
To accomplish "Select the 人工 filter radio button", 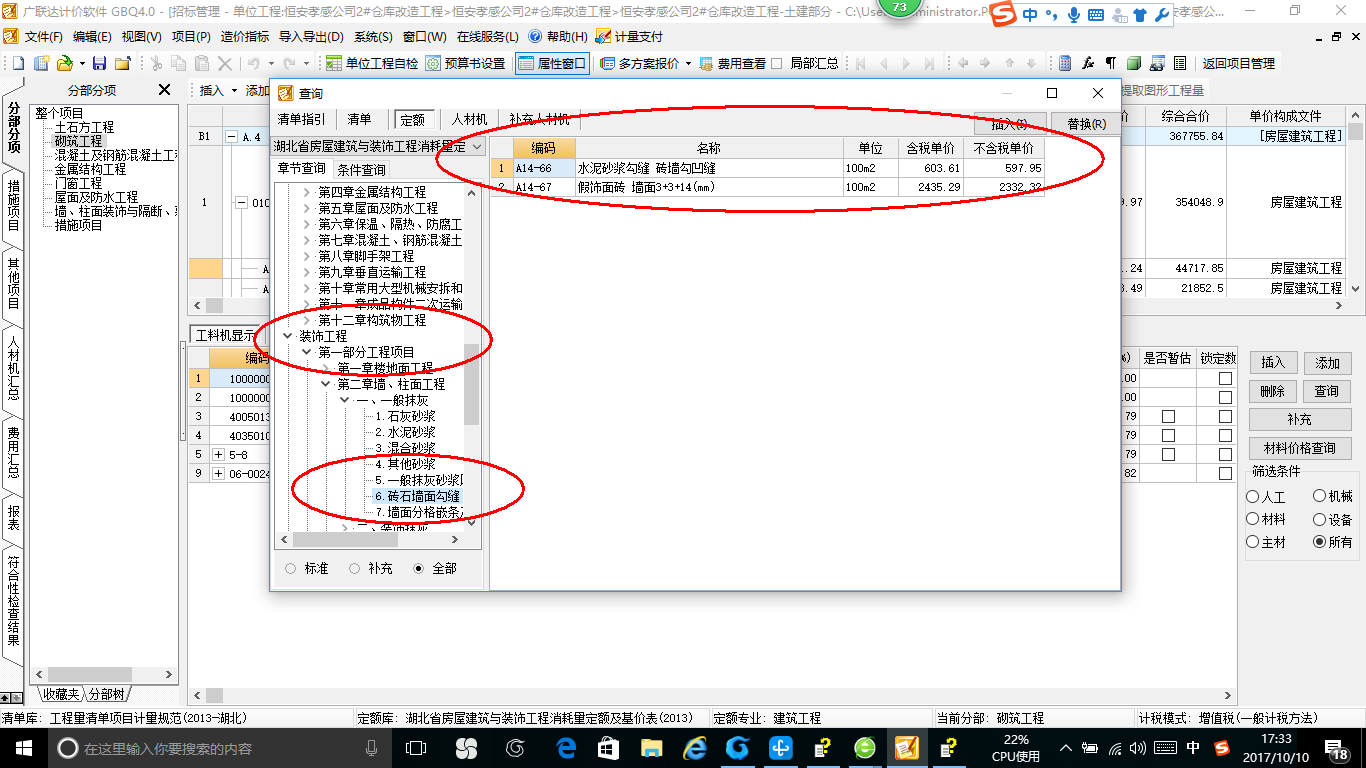I will [1253, 496].
